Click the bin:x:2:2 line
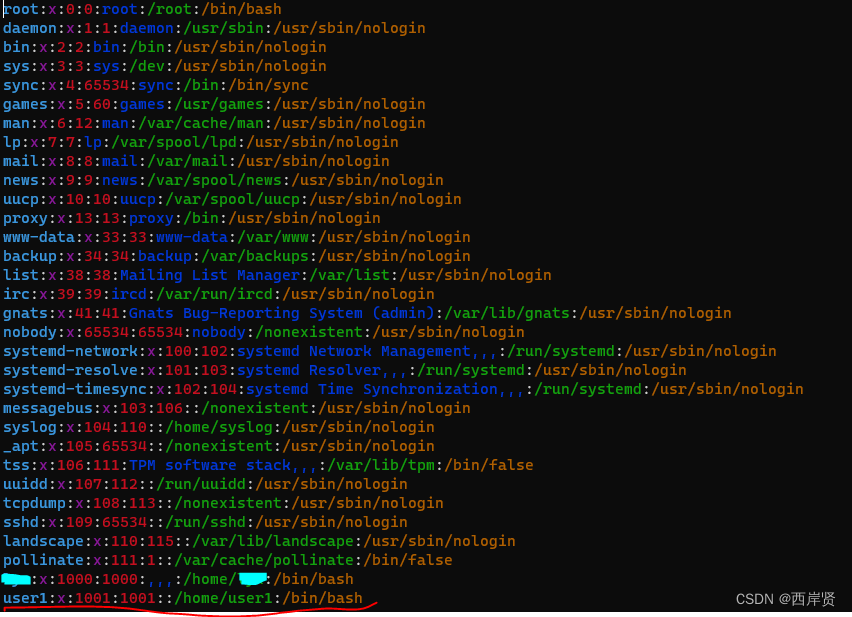 click(165, 47)
